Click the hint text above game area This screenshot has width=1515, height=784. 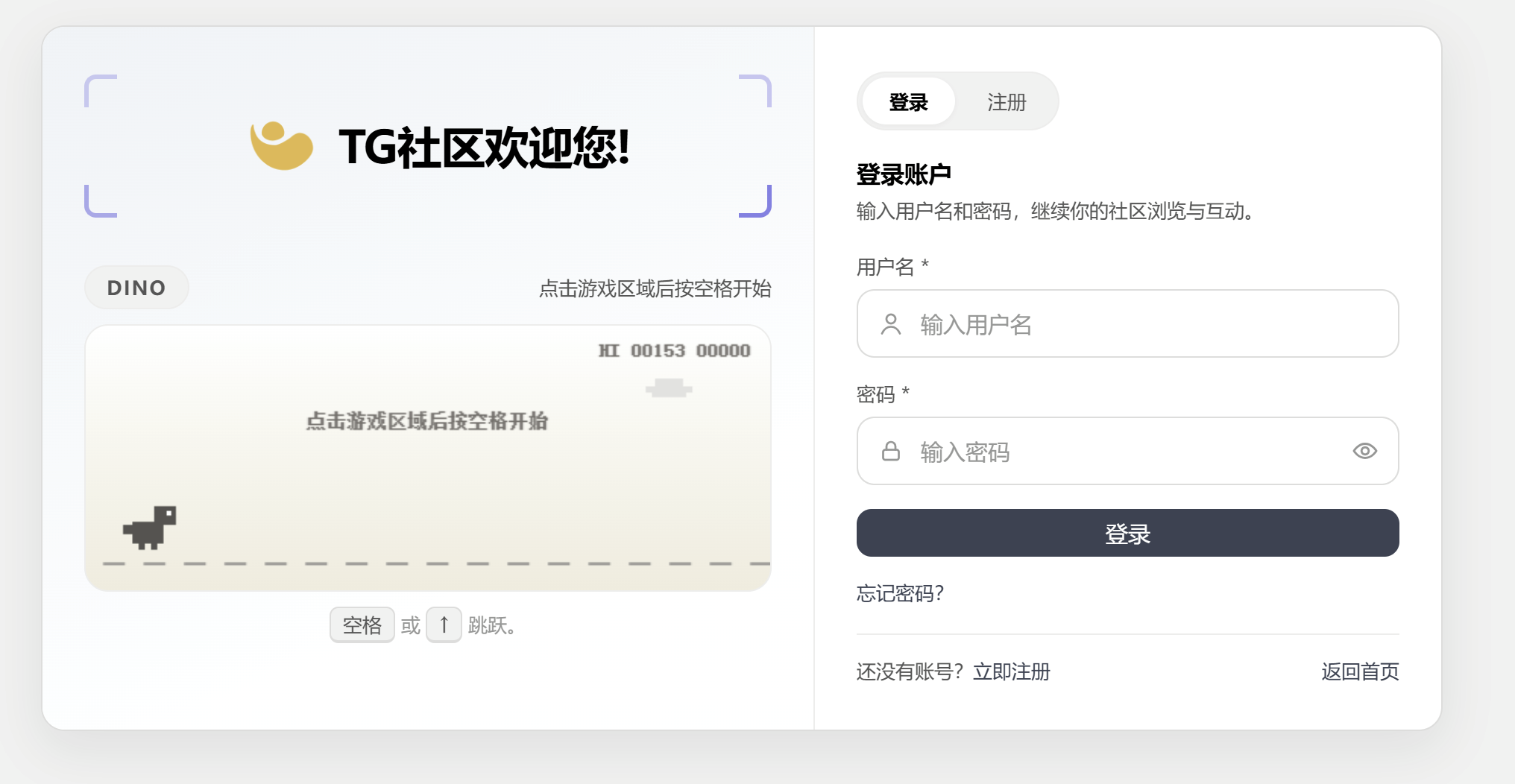pyautogui.click(x=655, y=288)
